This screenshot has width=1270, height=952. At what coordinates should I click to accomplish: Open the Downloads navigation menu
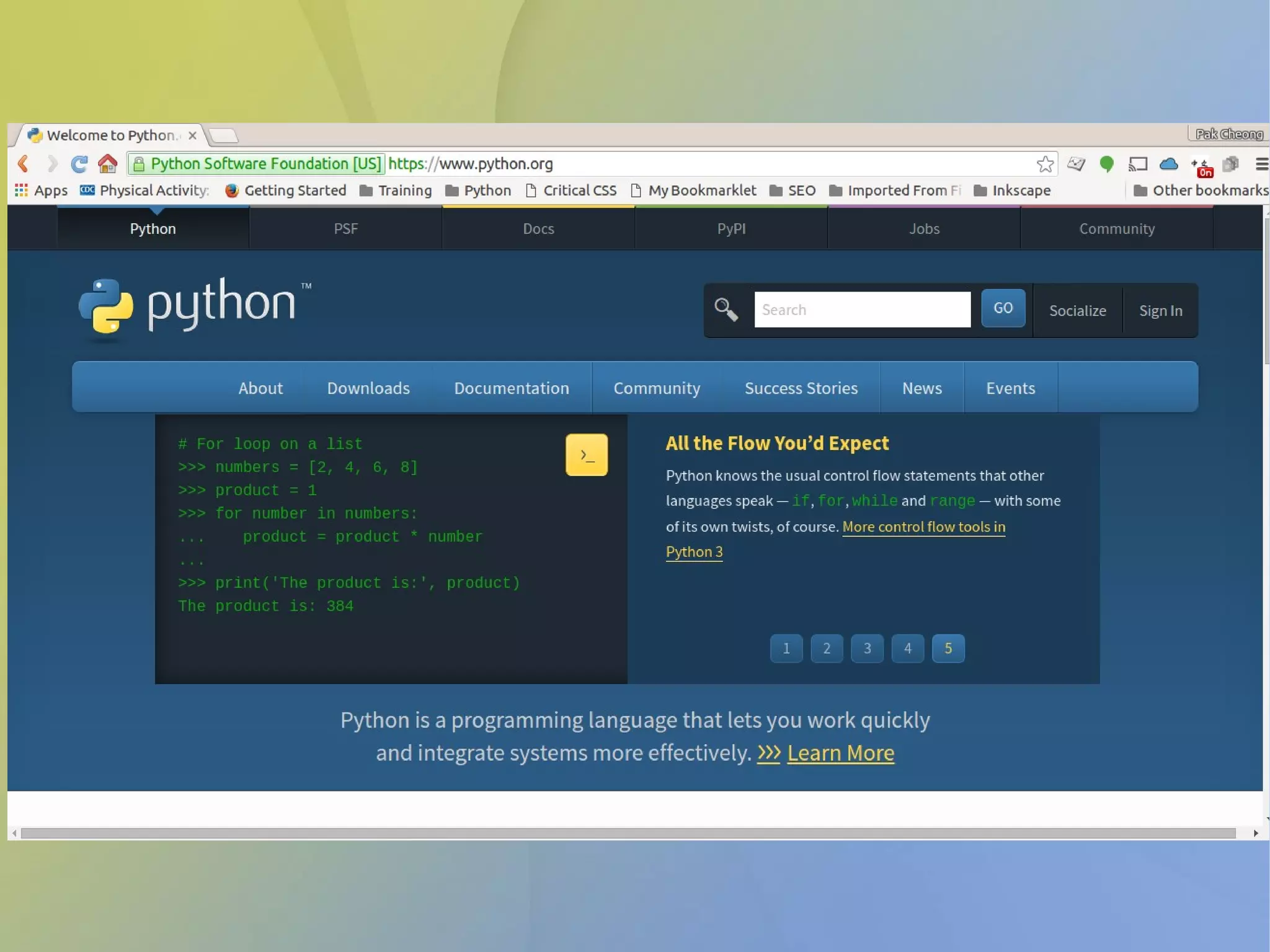[x=368, y=388]
